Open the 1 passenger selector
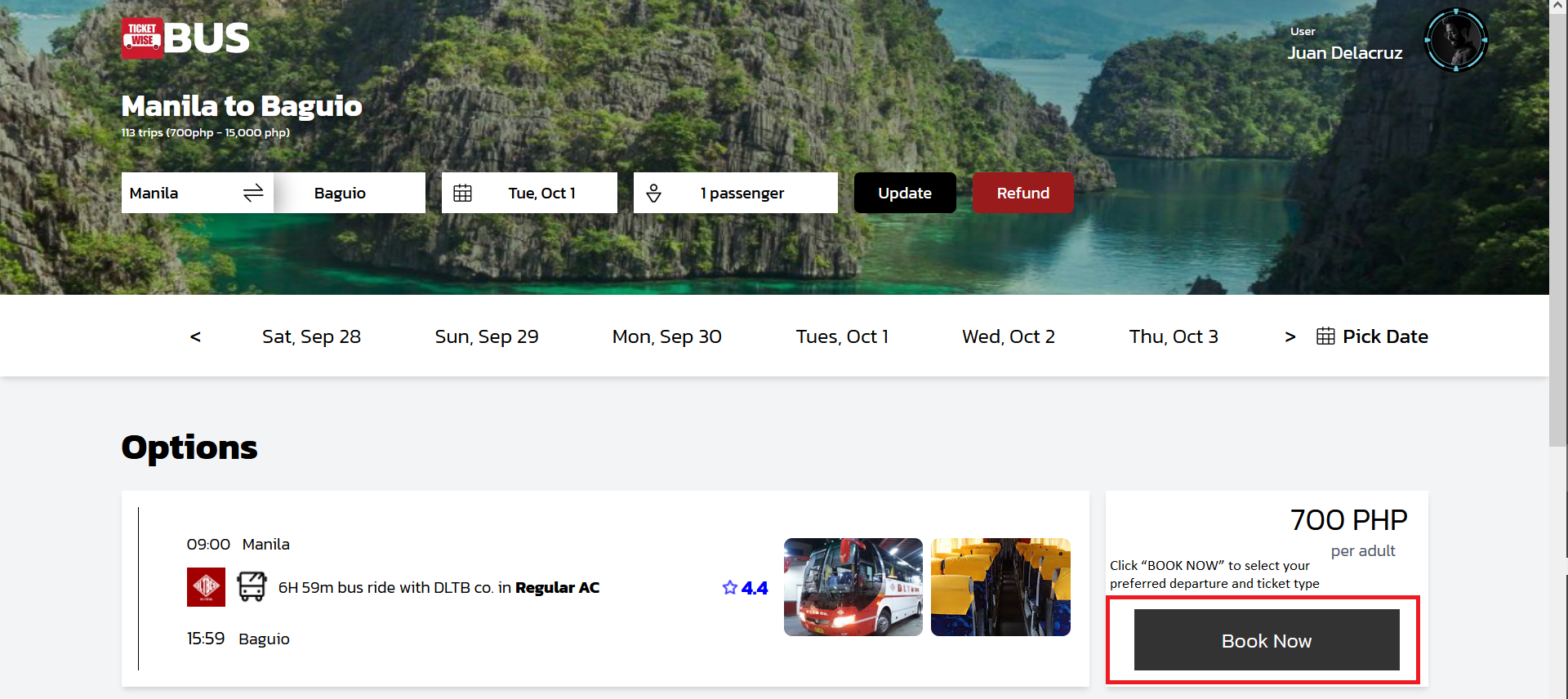1568x699 pixels. 742,193
